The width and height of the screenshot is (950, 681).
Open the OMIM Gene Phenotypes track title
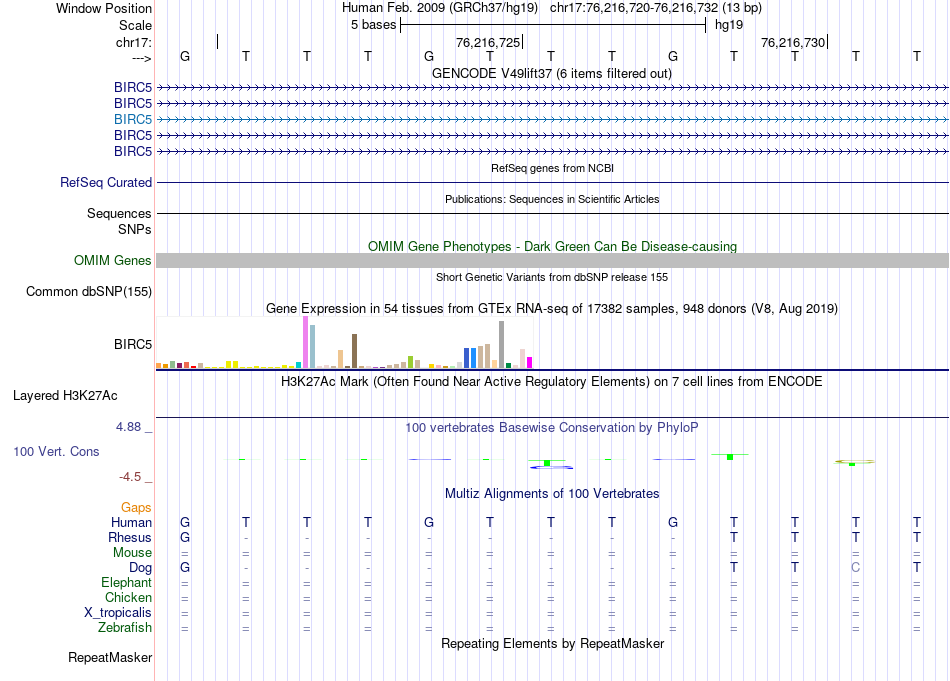point(553,247)
